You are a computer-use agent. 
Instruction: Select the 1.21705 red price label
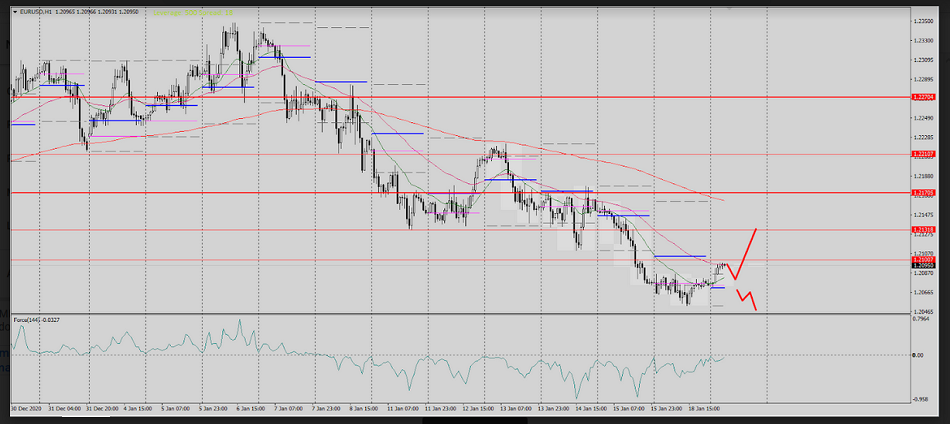point(923,191)
